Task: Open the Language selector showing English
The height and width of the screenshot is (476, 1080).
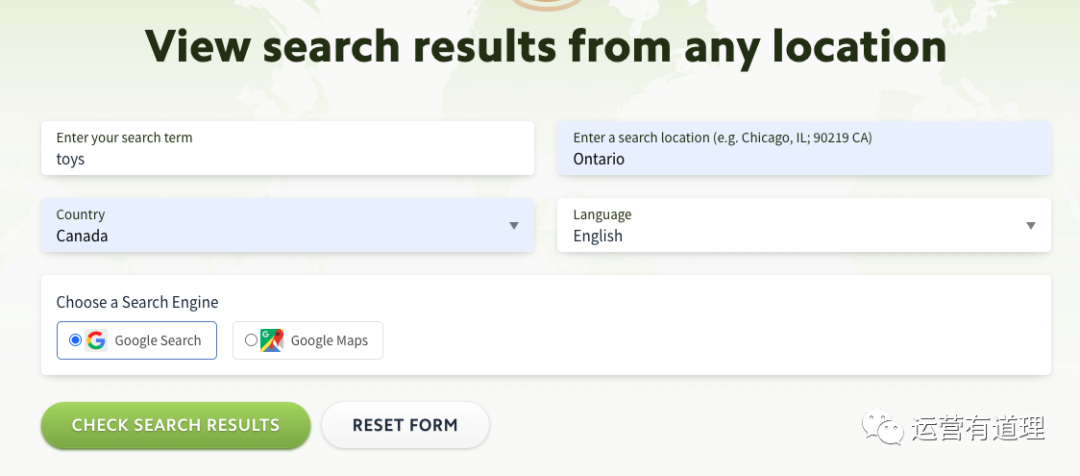Action: tap(804, 225)
